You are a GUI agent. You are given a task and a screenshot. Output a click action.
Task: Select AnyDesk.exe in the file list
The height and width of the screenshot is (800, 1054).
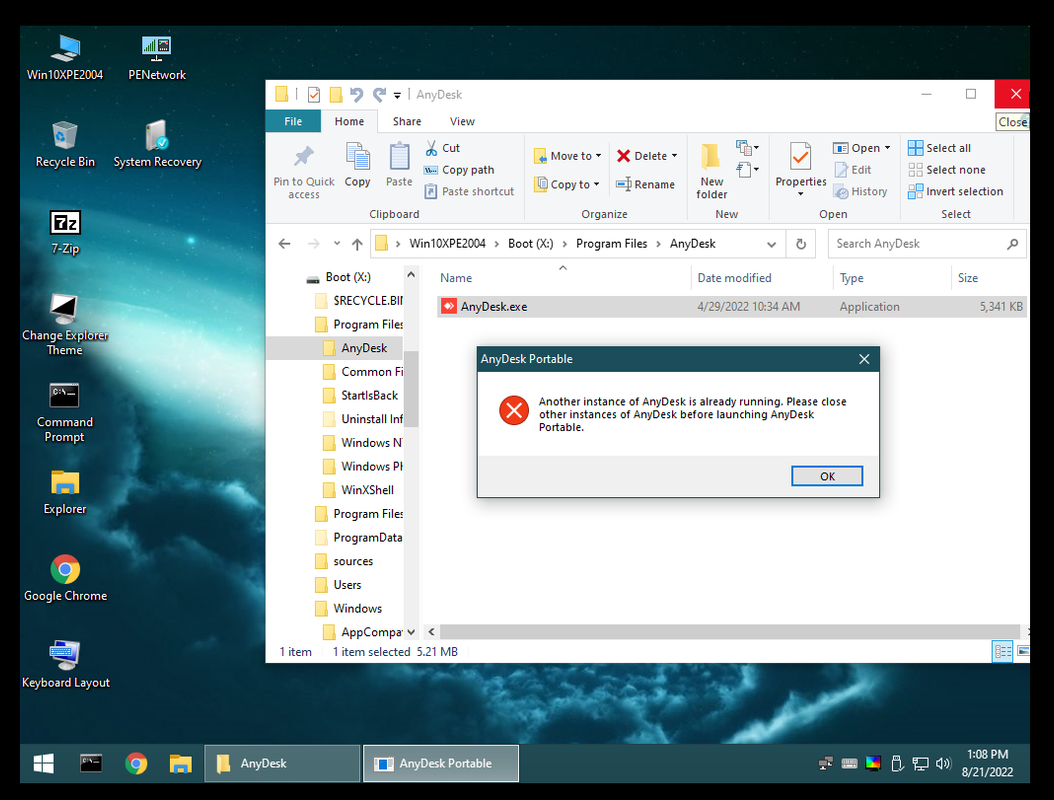pyautogui.click(x=731, y=307)
